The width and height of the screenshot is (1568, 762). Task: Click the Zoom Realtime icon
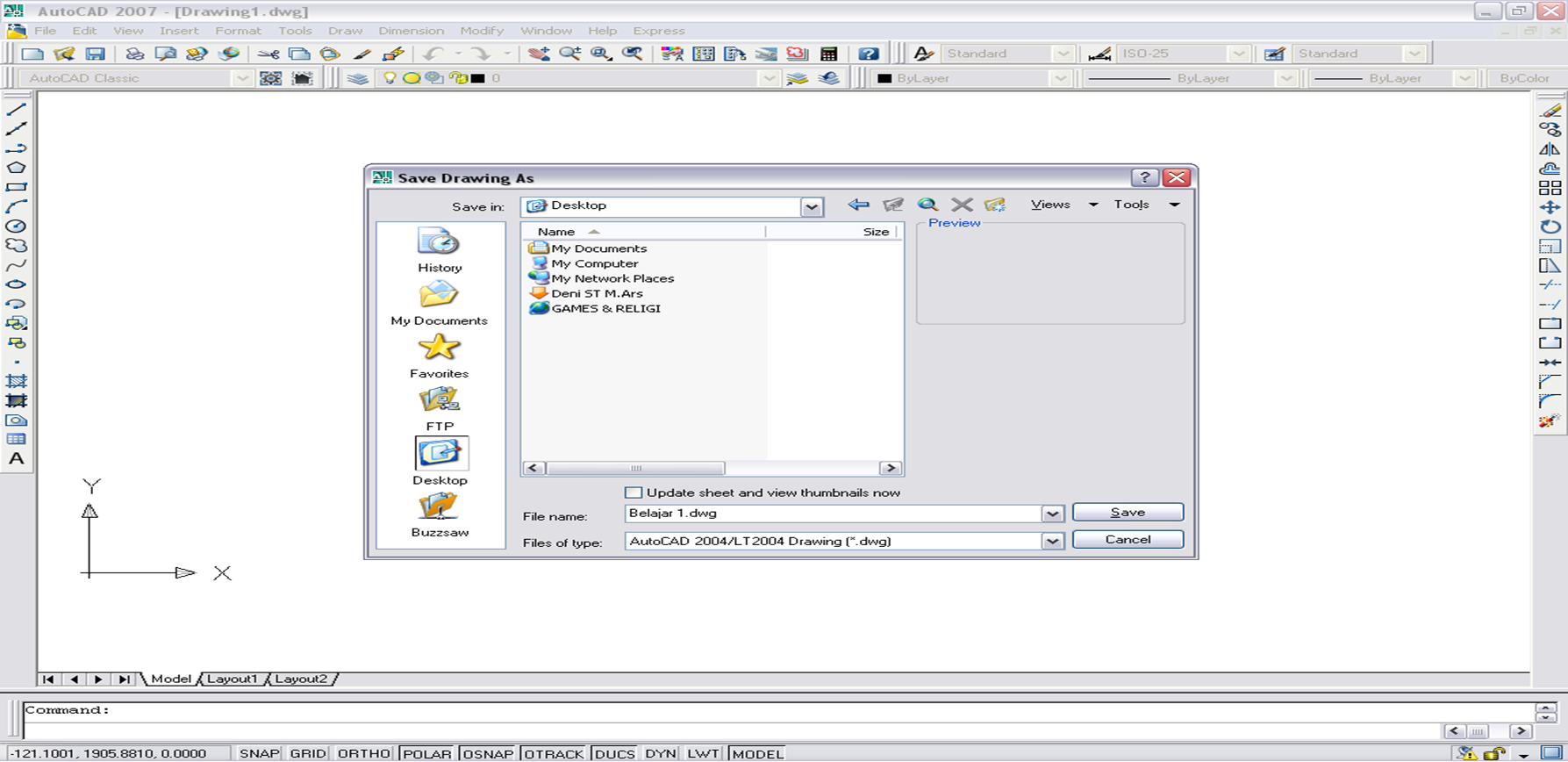569,54
